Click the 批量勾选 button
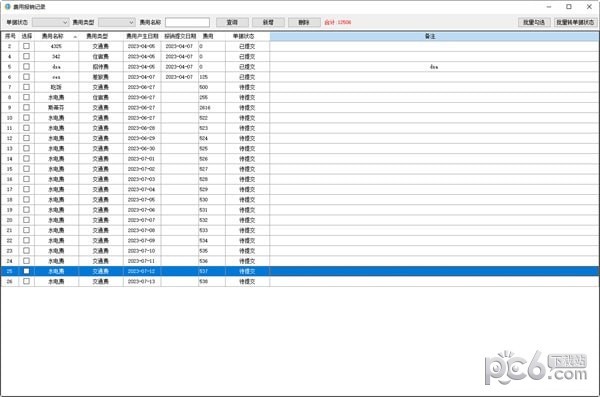 534,23
